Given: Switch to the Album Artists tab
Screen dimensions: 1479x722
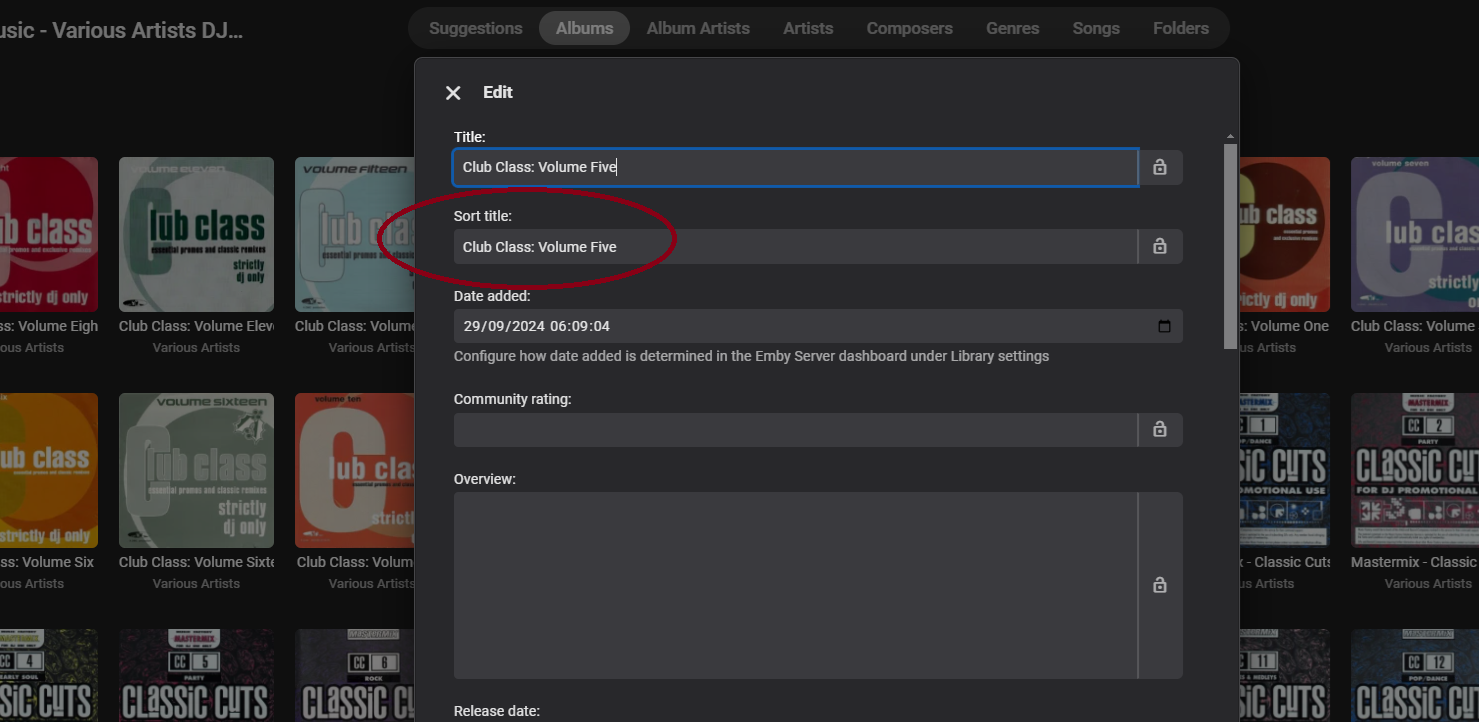Looking at the screenshot, I should [x=698, y=28].
